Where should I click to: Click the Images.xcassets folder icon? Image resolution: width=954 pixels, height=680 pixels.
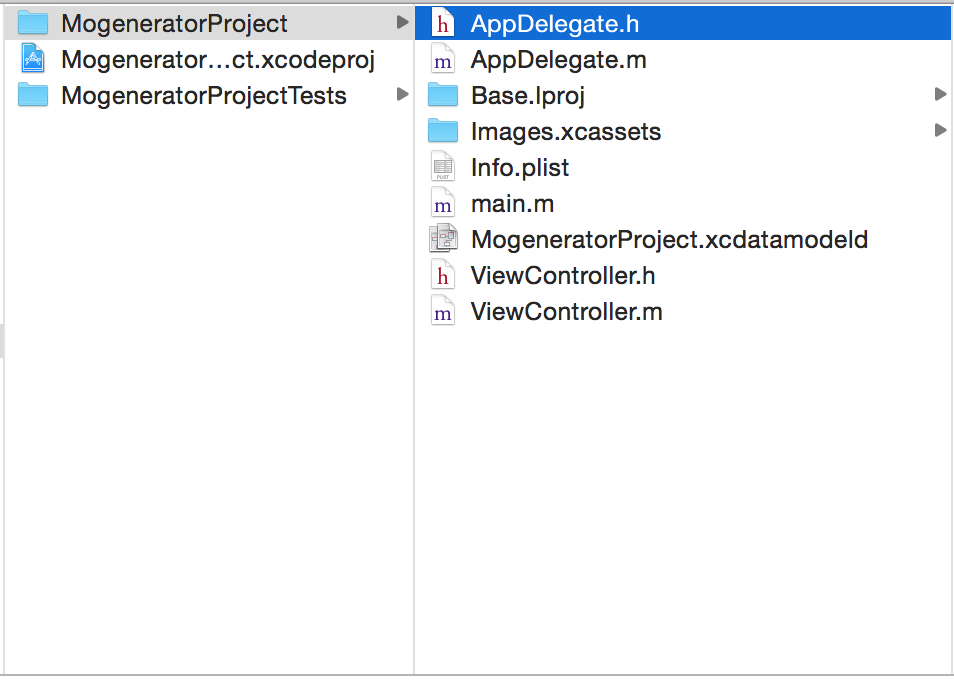pos(442,131)
